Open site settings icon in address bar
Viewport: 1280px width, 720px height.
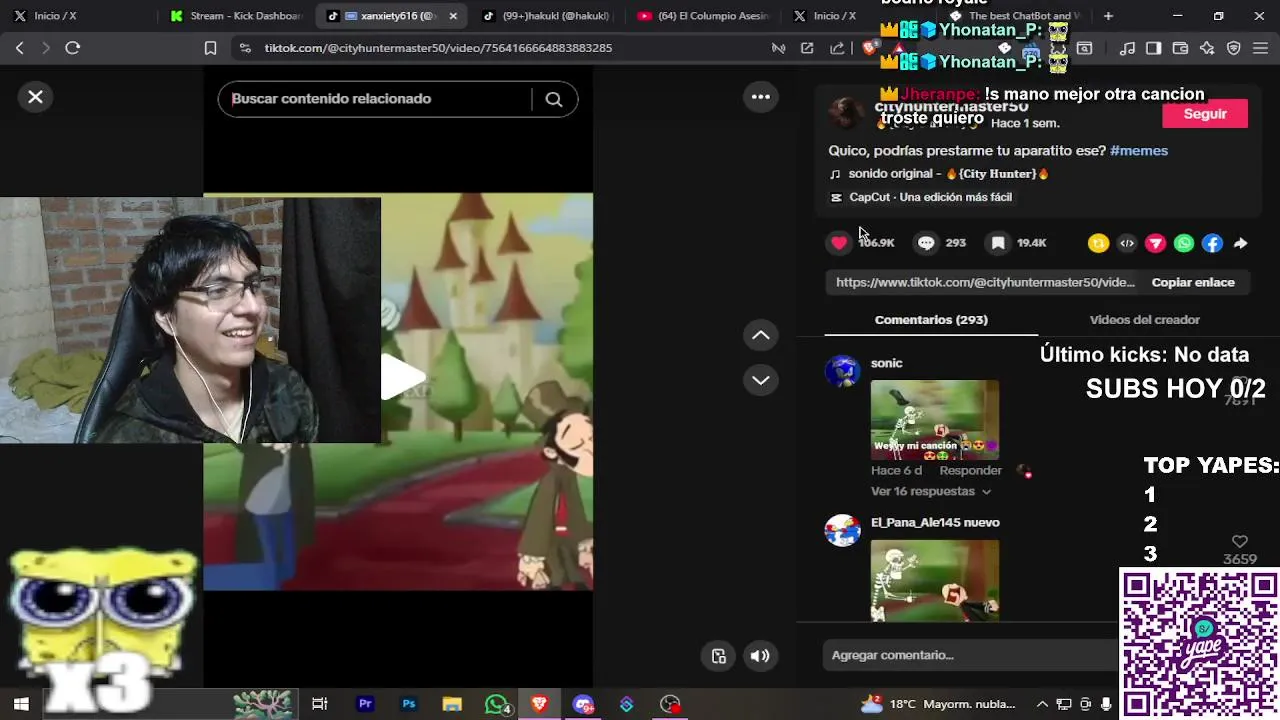[245, 48]
